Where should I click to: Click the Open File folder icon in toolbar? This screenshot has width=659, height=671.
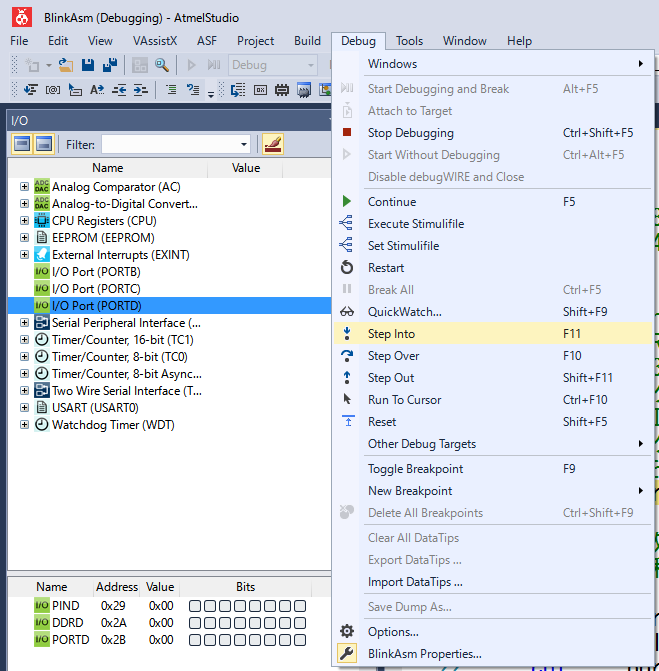pos(65,65)
